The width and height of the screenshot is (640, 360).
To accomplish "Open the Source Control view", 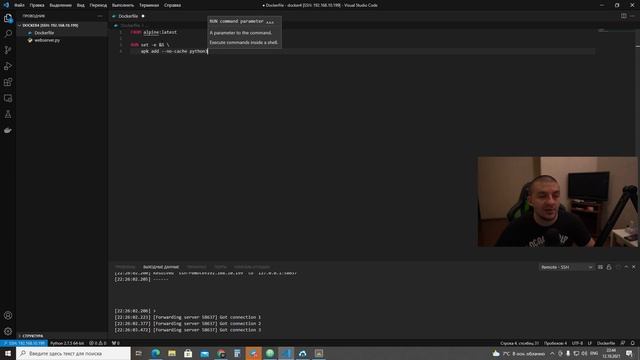I will click(x=8, y=50).
